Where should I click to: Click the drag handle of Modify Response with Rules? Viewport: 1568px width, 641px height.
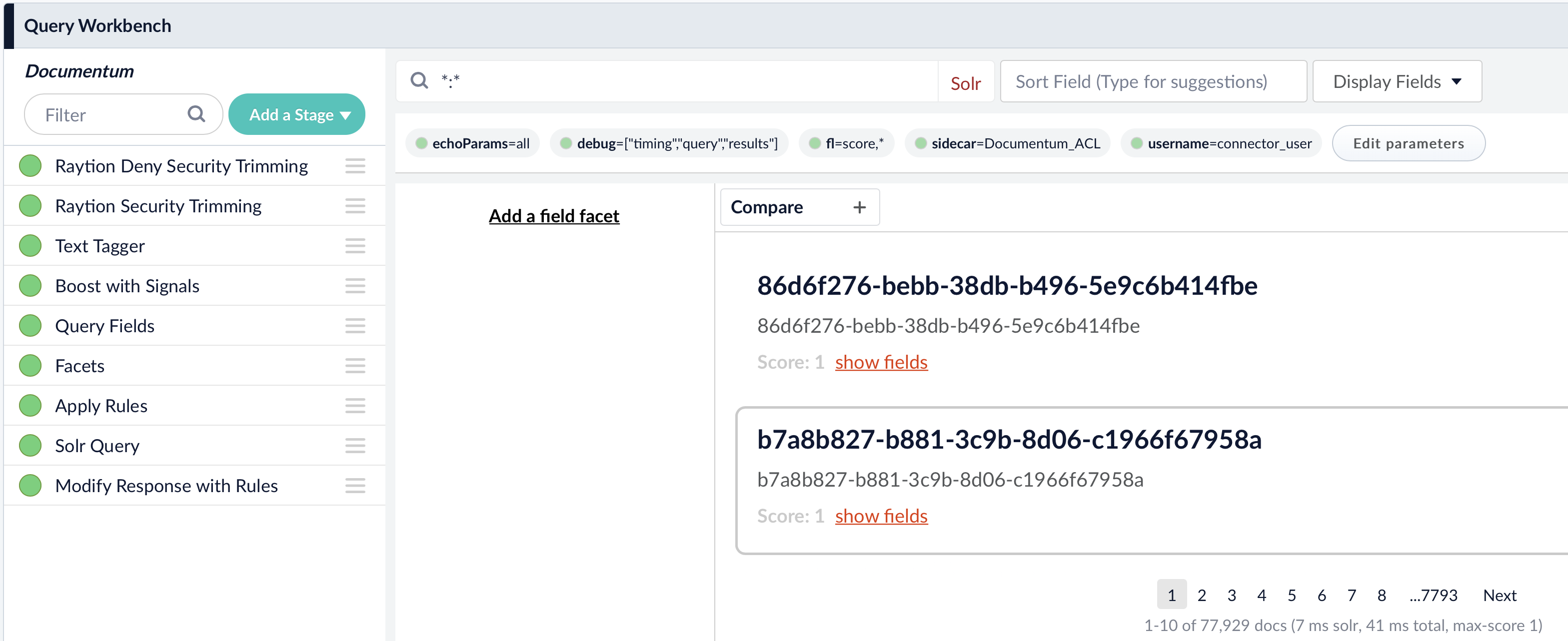click(x=355, y=485)
